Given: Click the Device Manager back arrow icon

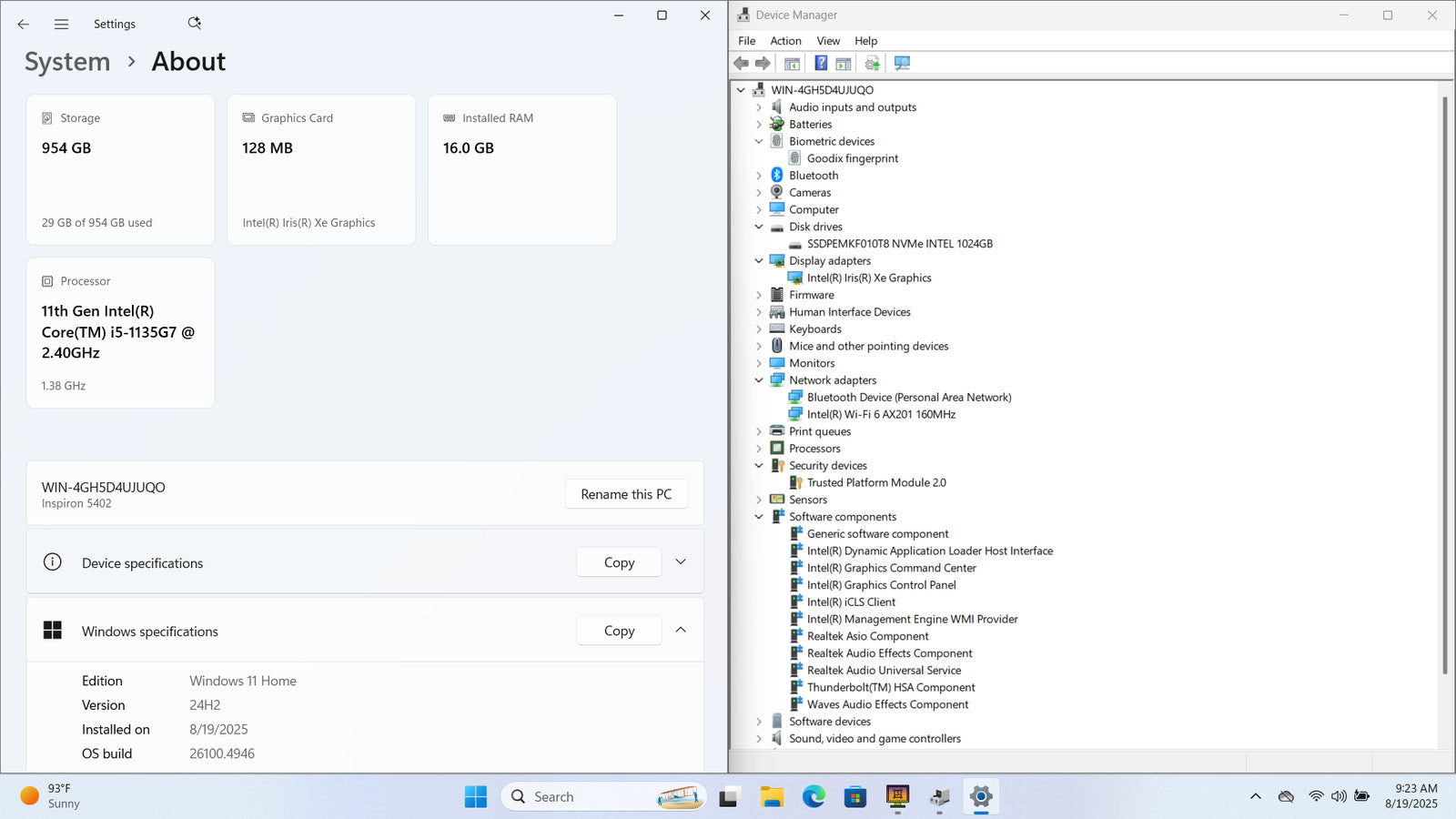Looking at the screenshot, I should [x=742, y=64].
